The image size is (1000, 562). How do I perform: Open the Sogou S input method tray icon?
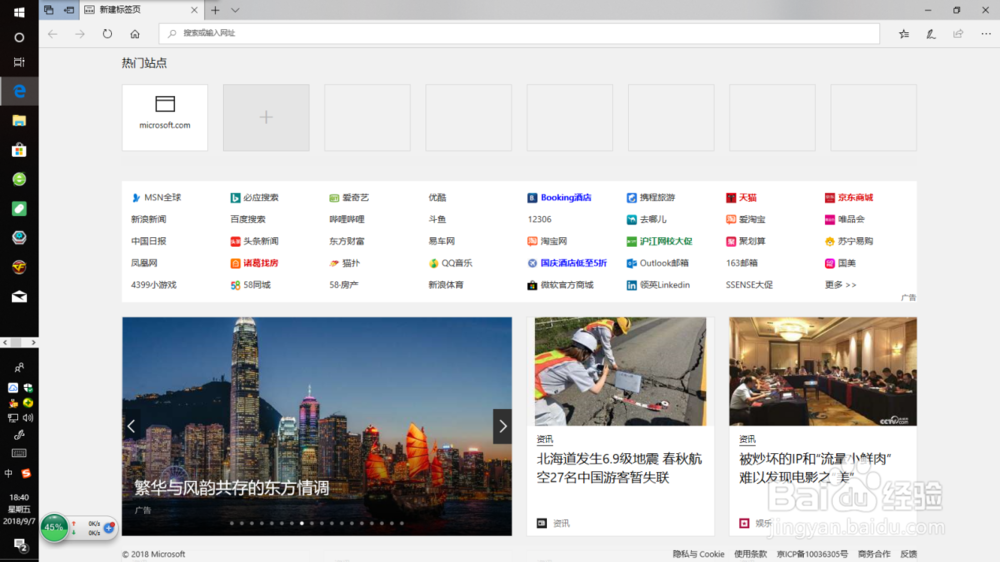tap(26, 473)
